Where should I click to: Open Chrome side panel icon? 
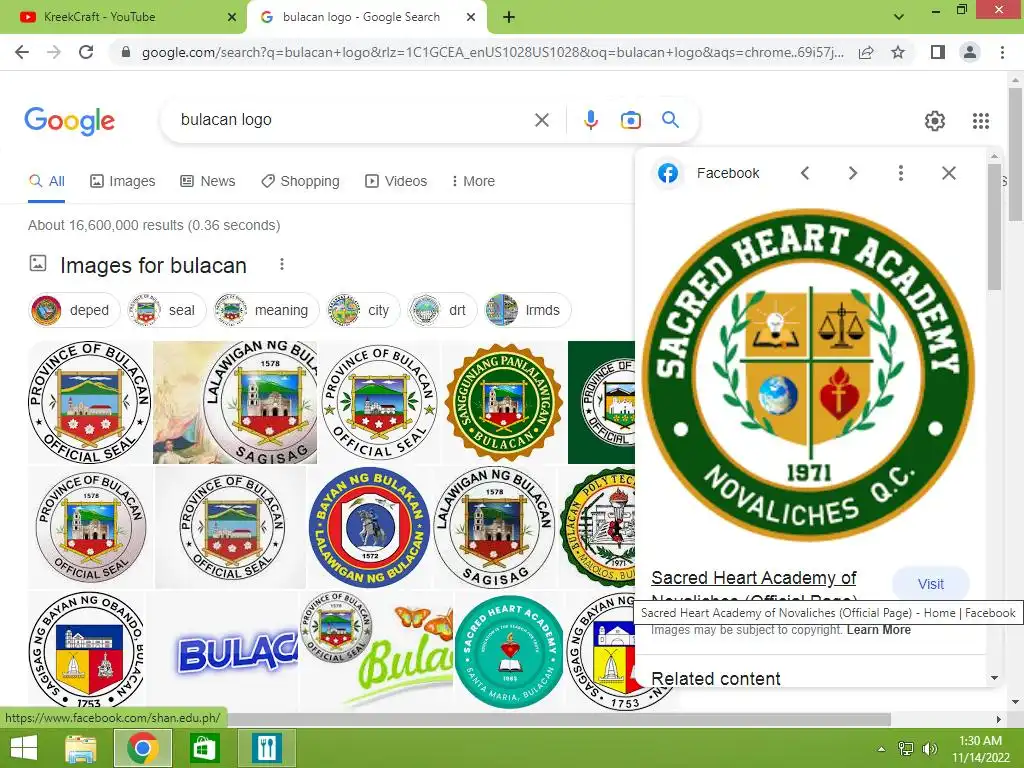pos(938,52)
